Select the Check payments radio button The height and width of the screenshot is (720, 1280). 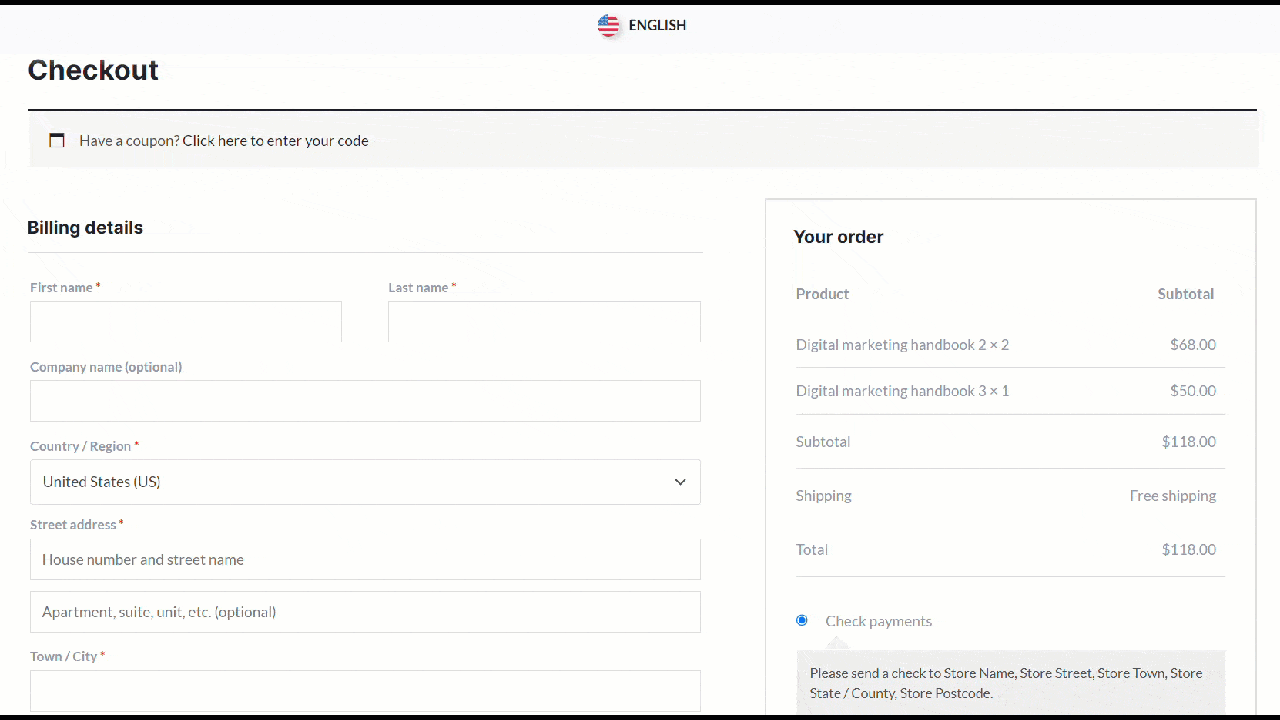tap(801, 620)
